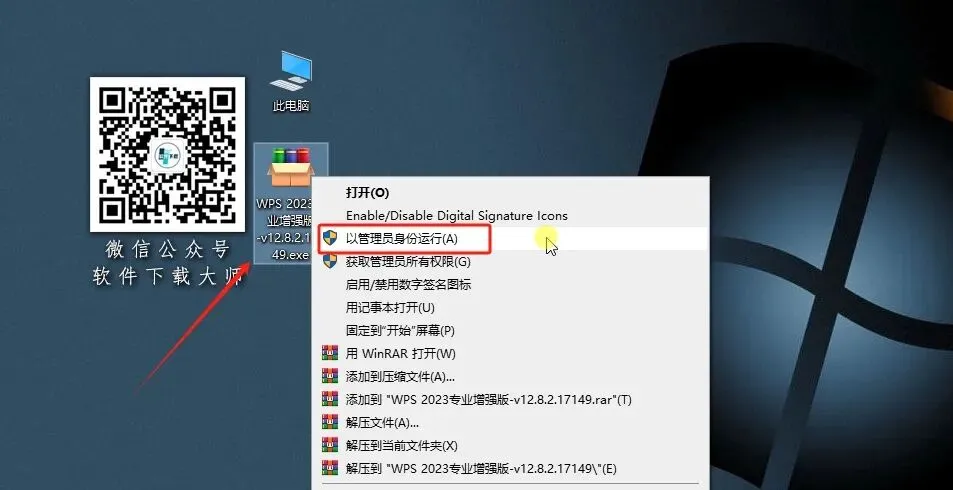Click the This PC desktop icon

click(291, 81)
